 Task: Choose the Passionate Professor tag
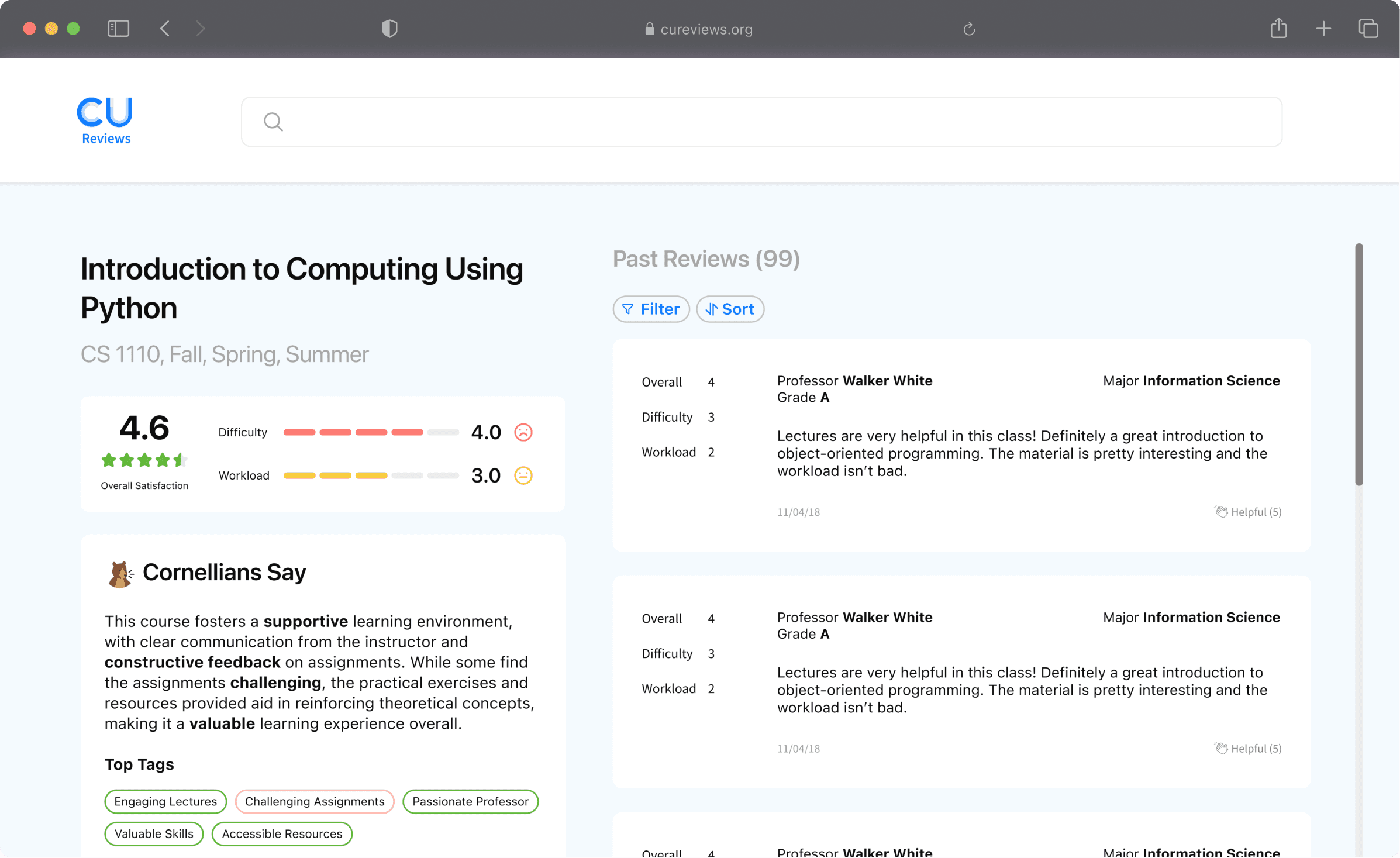point(470,801)
